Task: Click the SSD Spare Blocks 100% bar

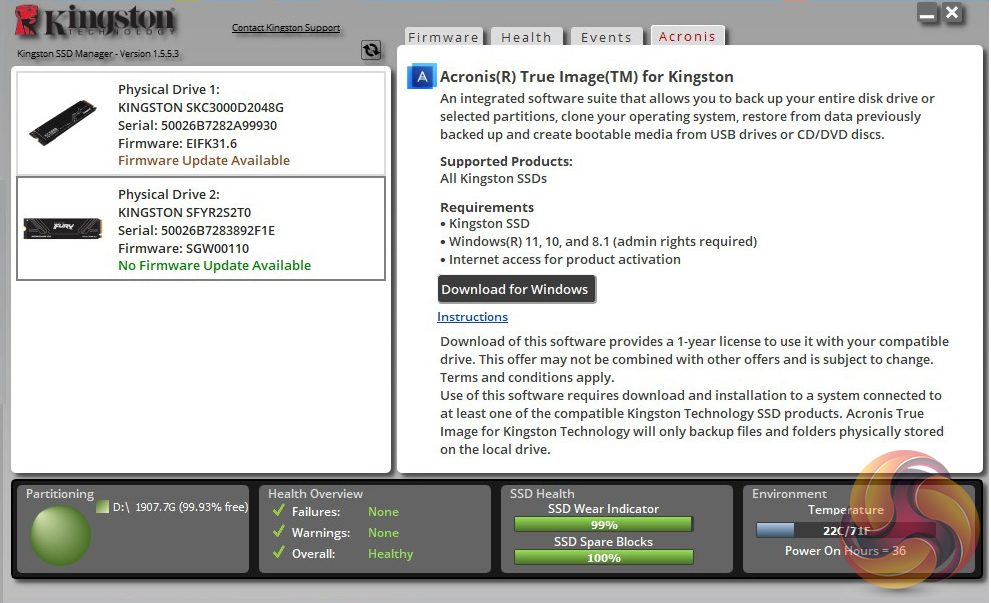Action: click(x=604, y=557)
